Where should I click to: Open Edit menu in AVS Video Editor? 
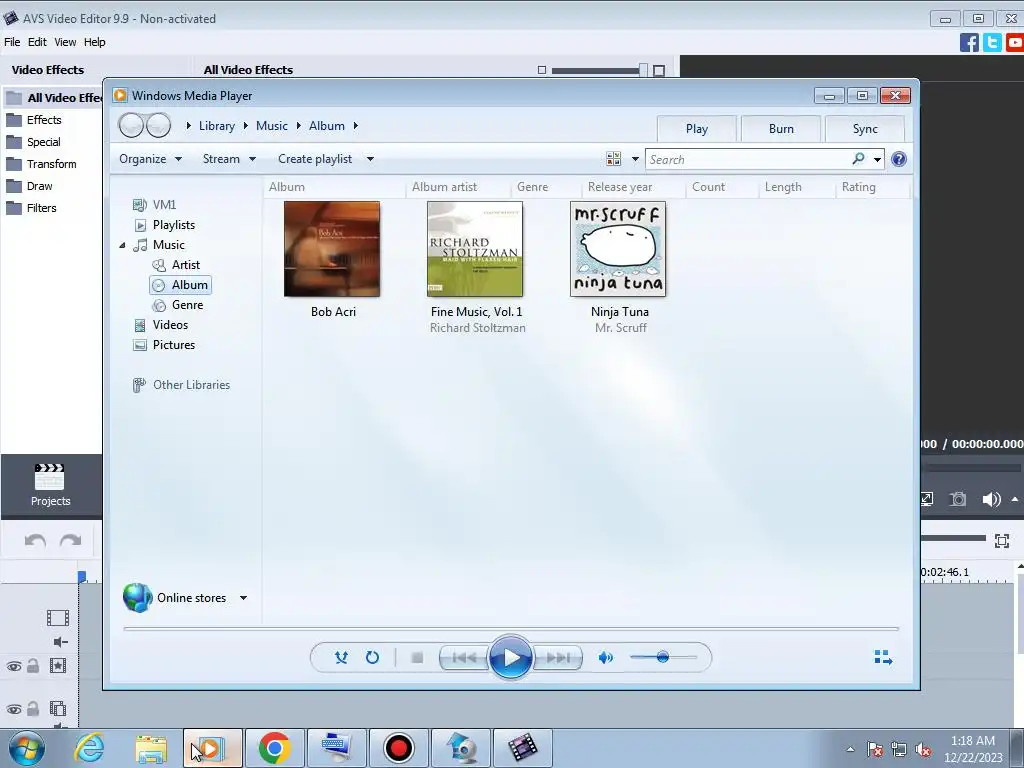(37, 42)
